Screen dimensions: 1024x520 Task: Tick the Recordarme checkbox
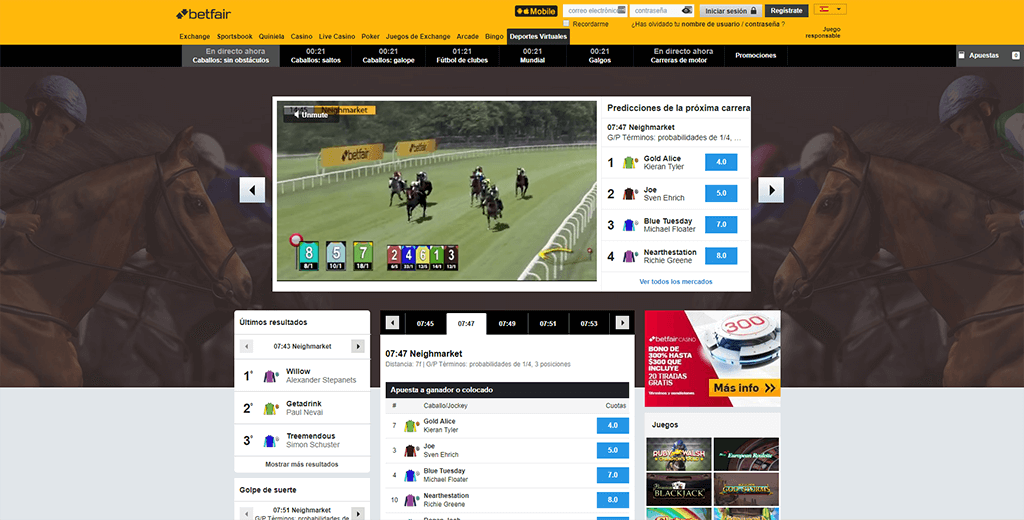(x=567, y=24)
